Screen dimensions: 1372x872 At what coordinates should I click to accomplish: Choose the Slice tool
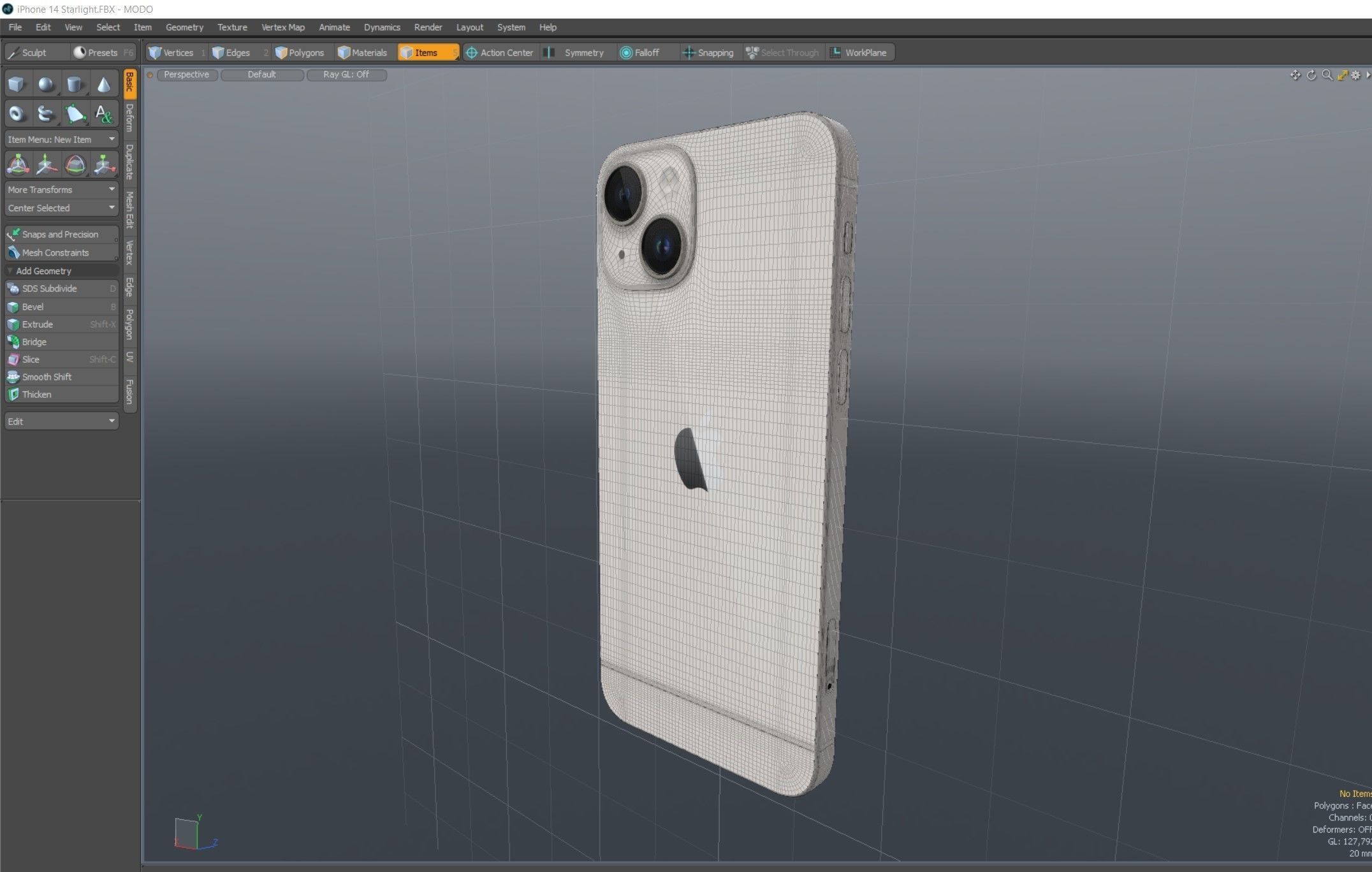62,360
